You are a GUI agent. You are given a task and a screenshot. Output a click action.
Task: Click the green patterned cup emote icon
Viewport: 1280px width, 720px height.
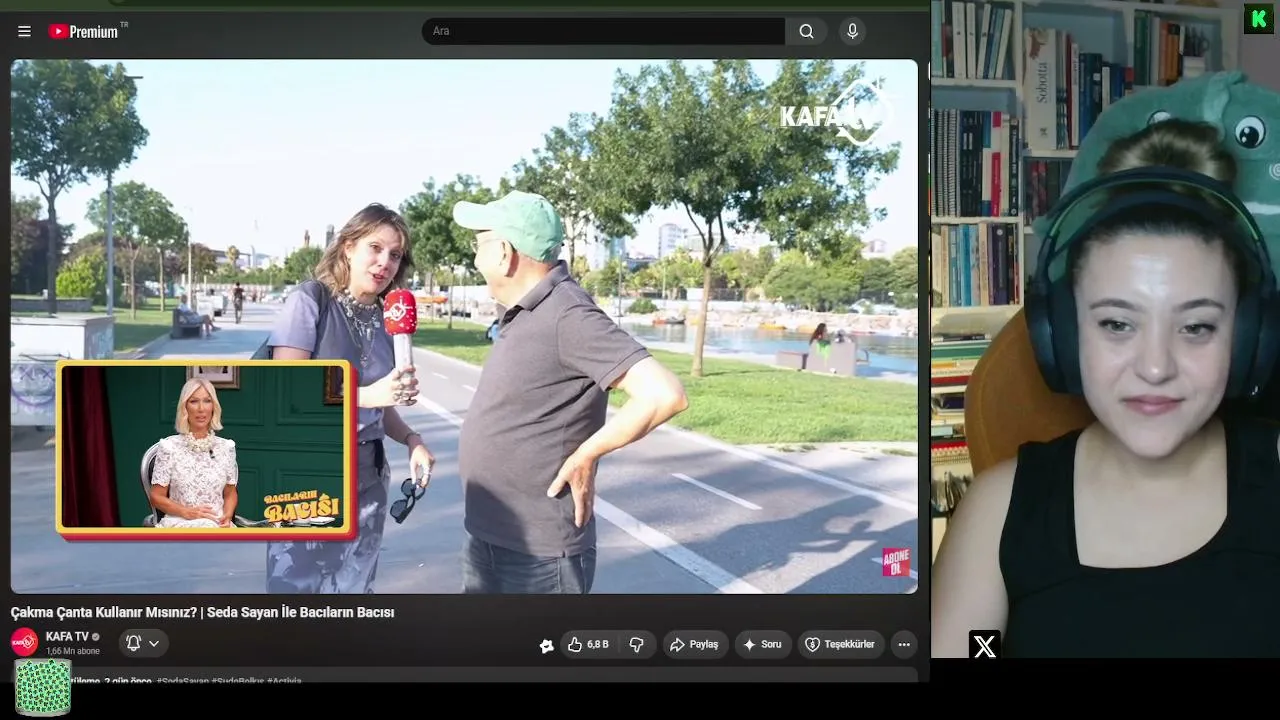coord(42,687)
